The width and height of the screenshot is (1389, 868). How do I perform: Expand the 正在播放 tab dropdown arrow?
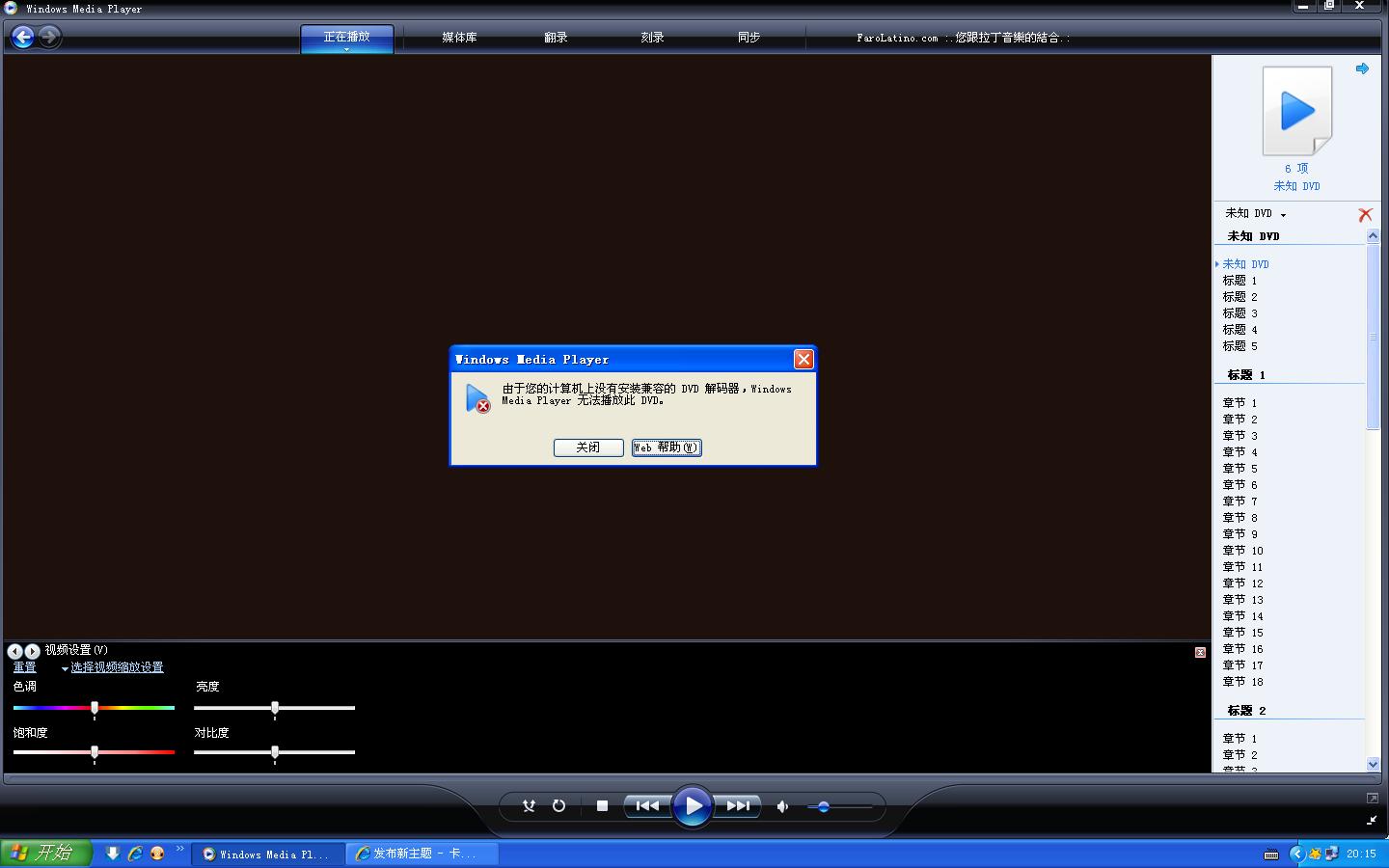click(x=347, y=48)
